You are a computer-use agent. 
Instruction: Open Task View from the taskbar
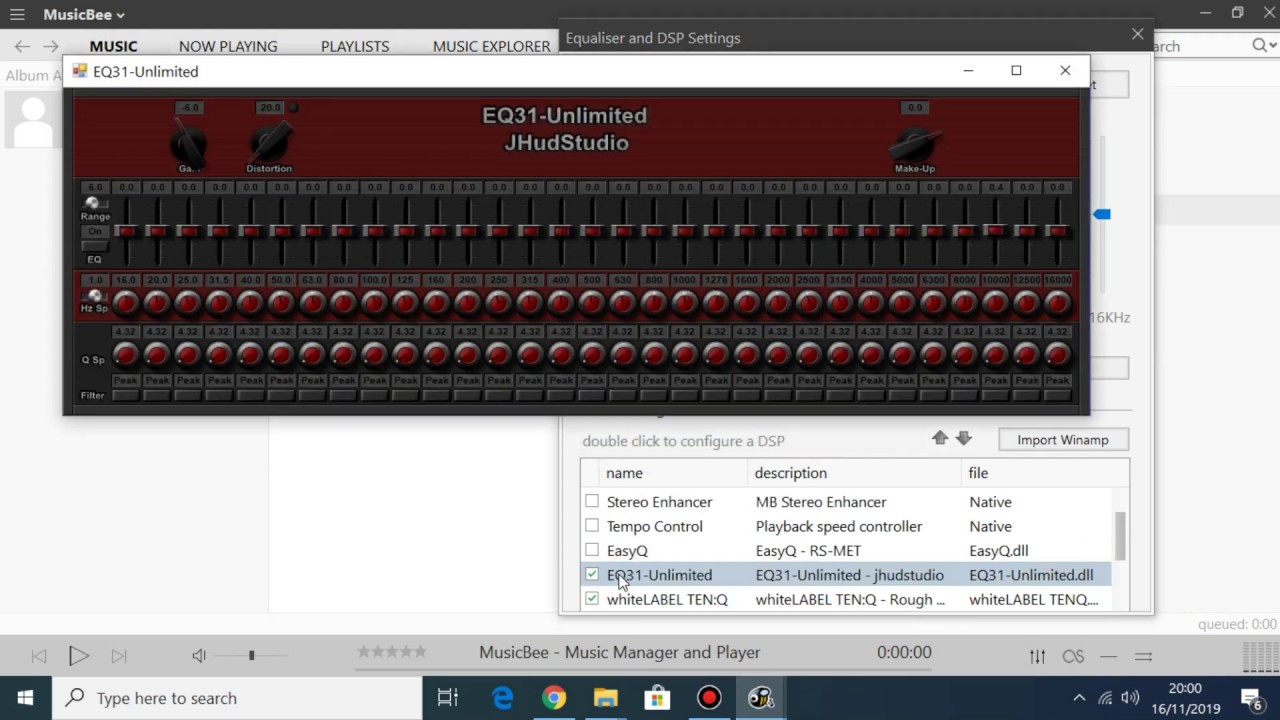pyautogui.click(x=448, y=698)
